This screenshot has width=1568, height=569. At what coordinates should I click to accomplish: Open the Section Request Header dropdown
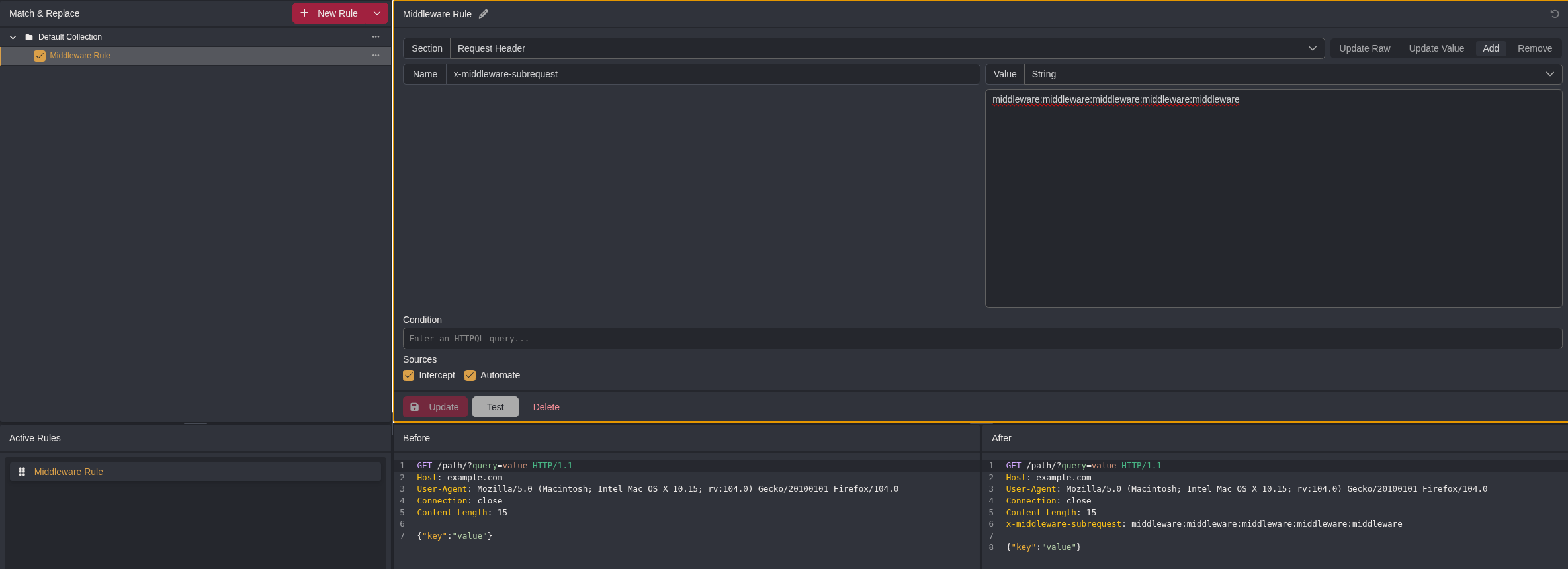point(887,48)
